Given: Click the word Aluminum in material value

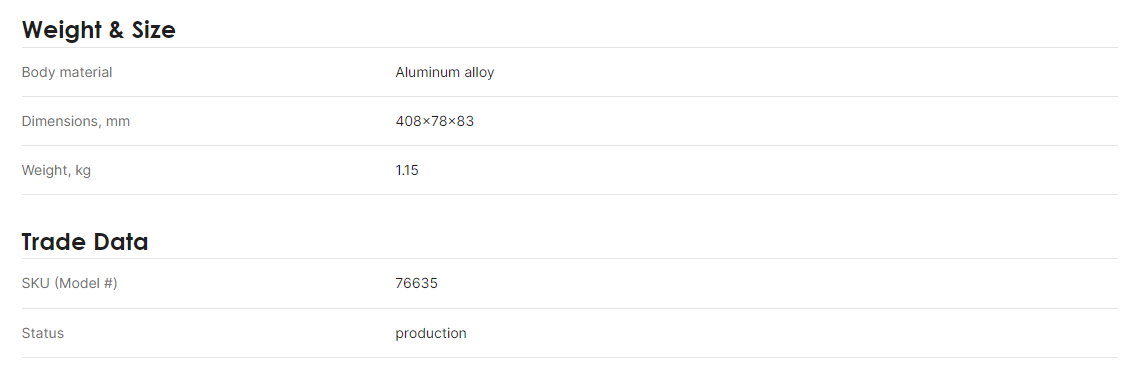Looking at the screenshot, I should click(x=428, y=73).
